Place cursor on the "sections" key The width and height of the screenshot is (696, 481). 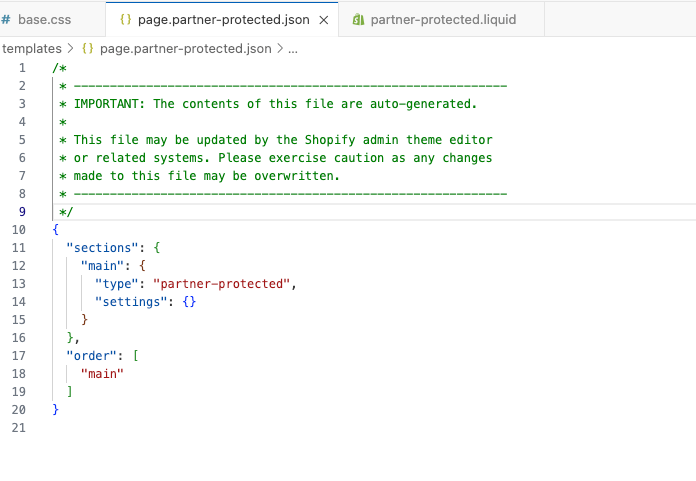click(106, 247)
